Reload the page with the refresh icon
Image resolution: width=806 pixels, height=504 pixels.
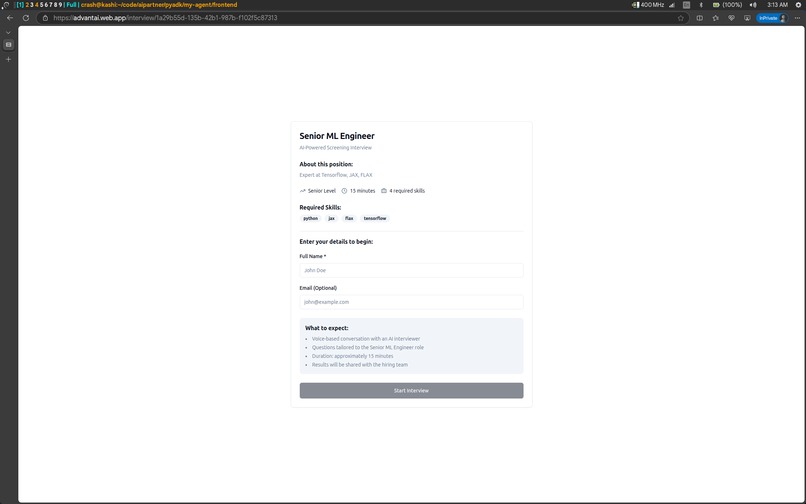26,18
